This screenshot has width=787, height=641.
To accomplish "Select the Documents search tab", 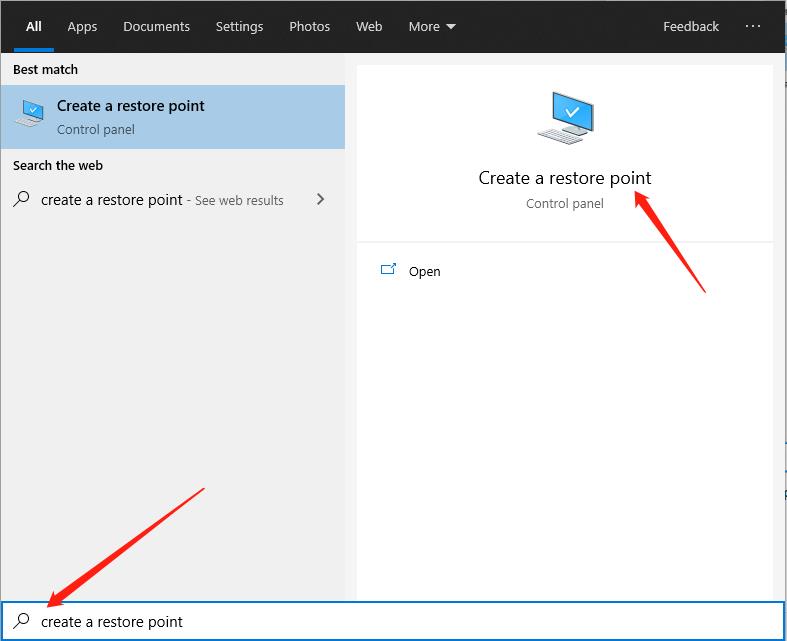I will pyautogui.click(x=157, y=27).
